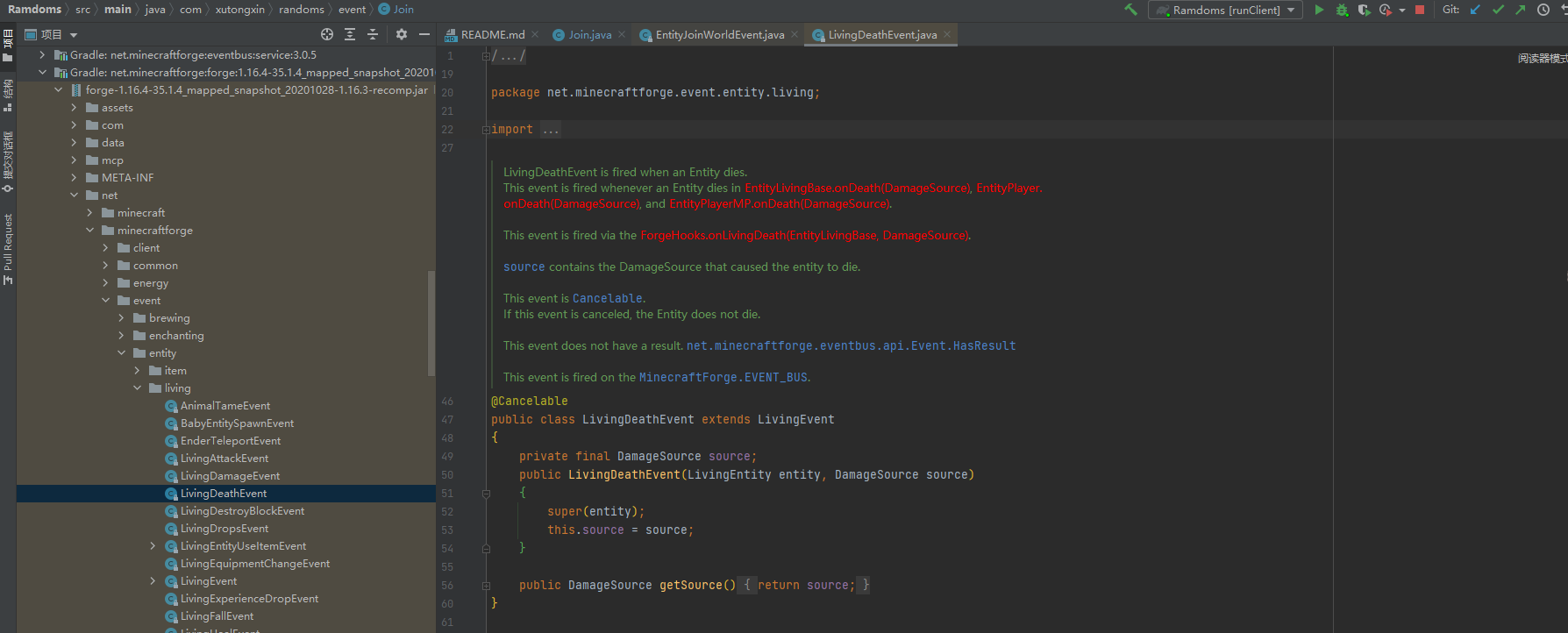Click the project tree vertical scrollbar
1568x633 pixels.
(431, 323)
